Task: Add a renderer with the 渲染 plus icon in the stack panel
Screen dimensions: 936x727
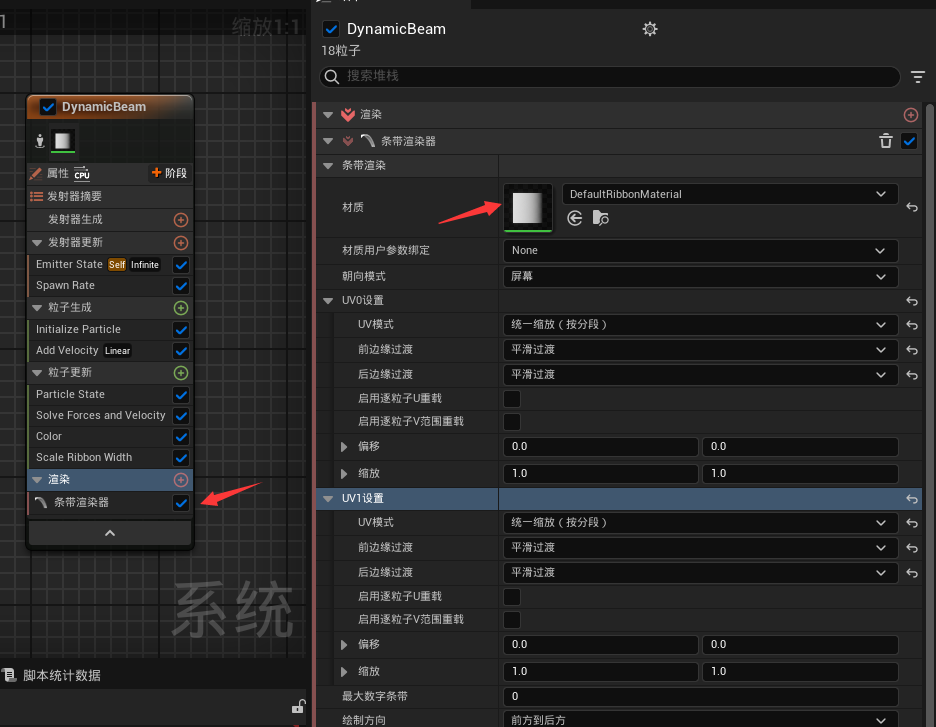Action: click(x=910, y=115)
